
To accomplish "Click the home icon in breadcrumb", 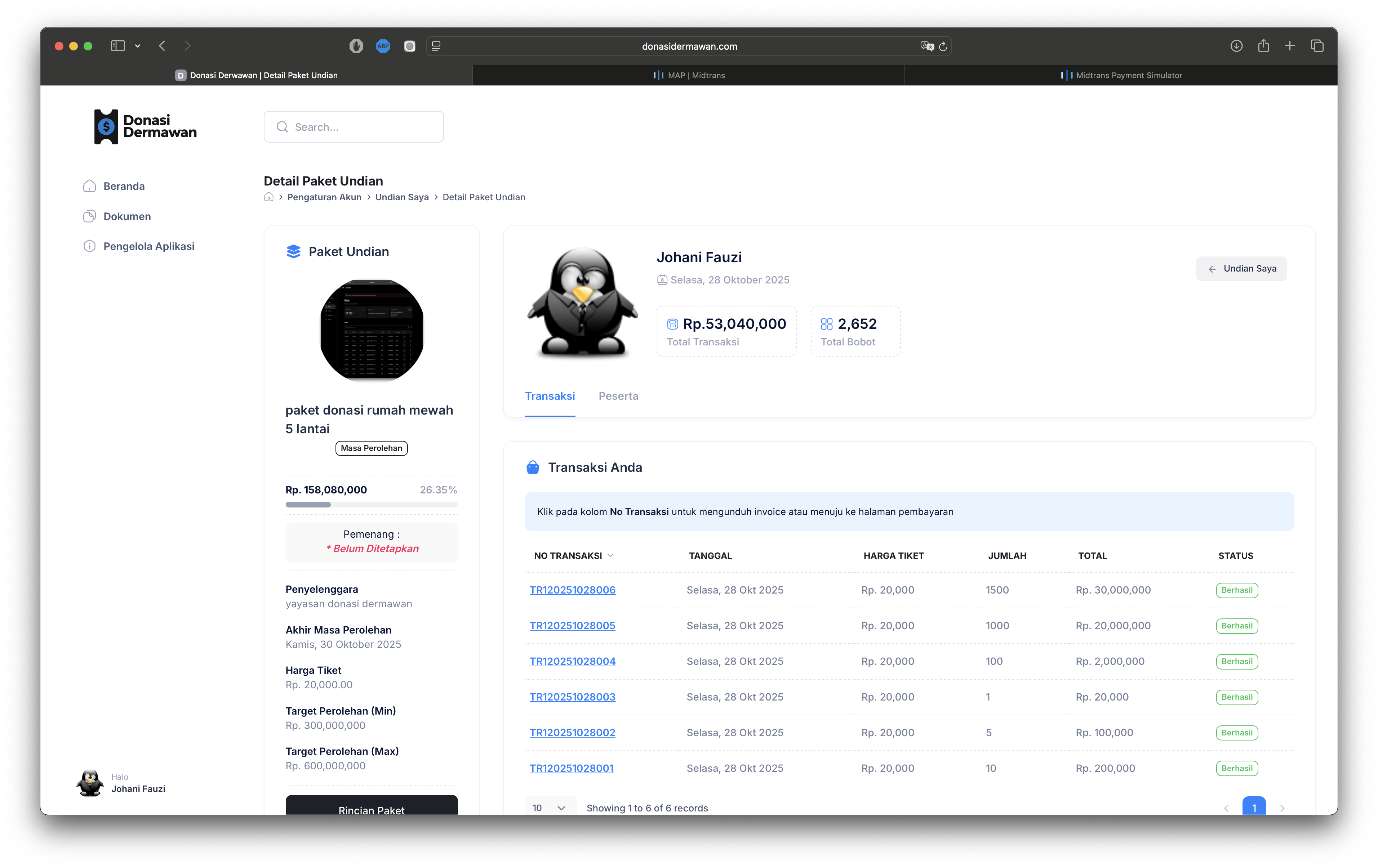I will pyautogui.click(x=268, y=197).
